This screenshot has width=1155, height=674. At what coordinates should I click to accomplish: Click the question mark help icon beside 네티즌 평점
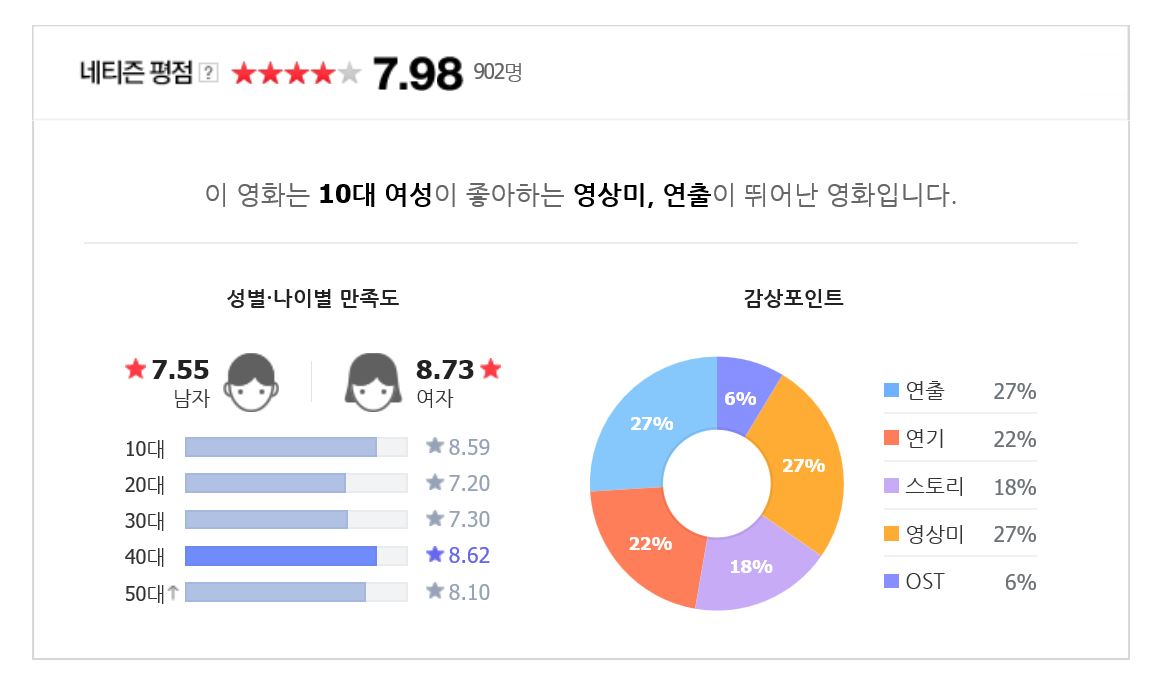[x=209, y=72]
